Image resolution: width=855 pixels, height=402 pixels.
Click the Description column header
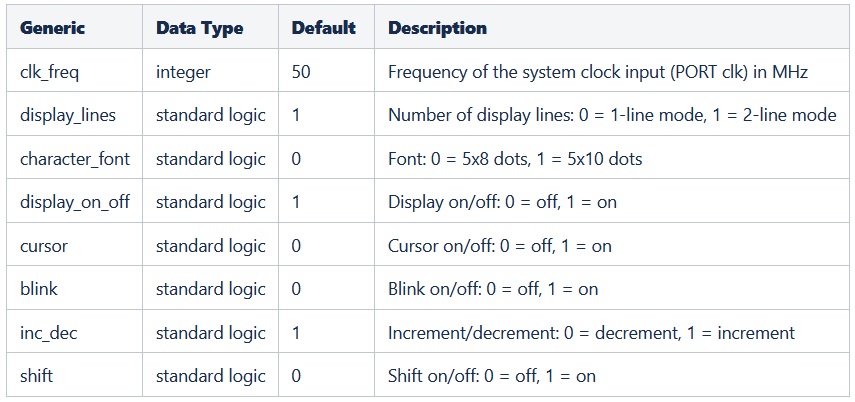click(x=437, y=28)
